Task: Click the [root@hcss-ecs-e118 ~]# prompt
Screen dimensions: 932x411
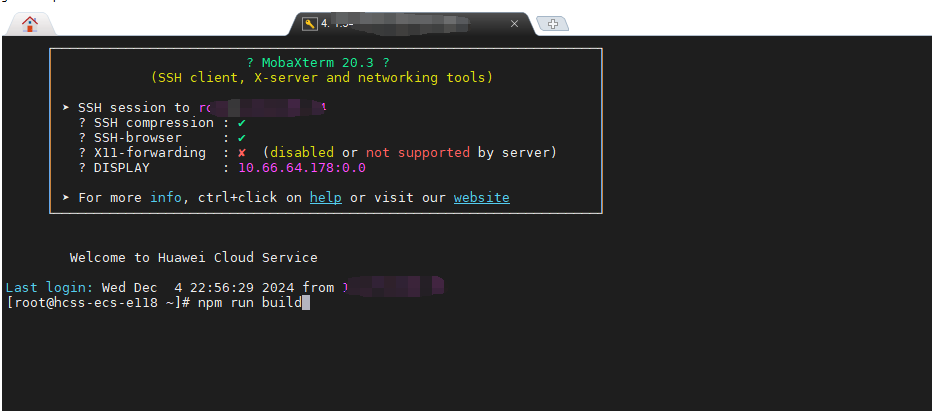Action: [x=98, y=303]
